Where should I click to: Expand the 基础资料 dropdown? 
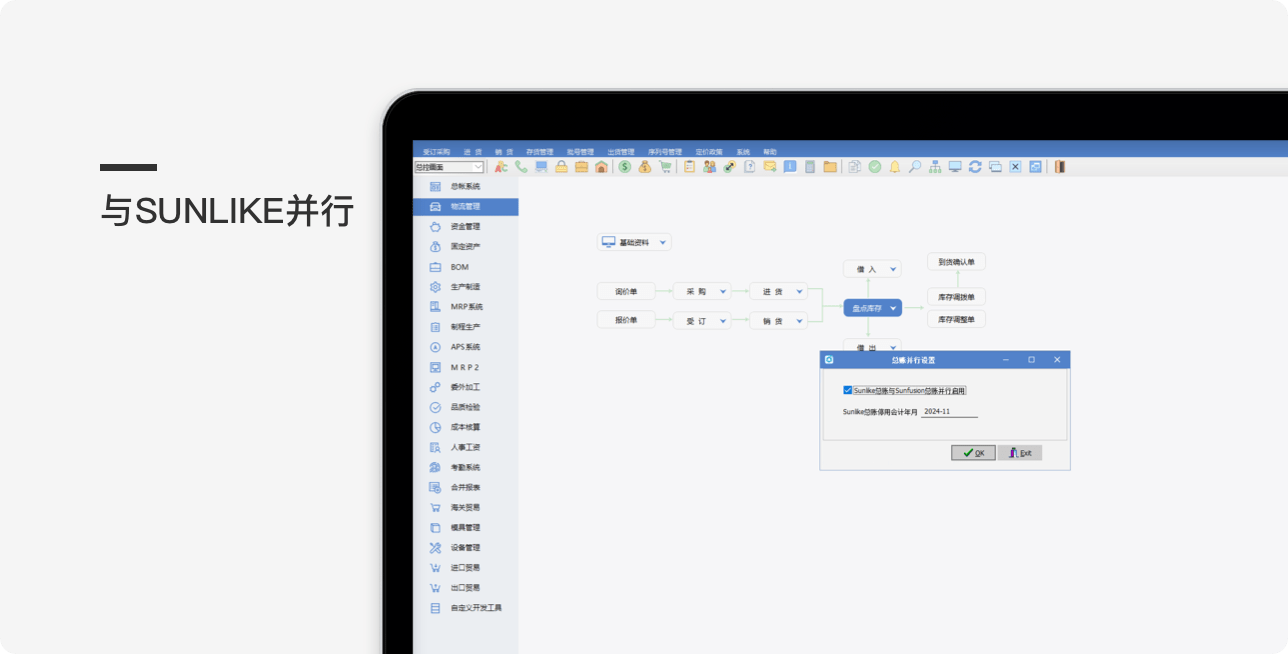[663, 242]
